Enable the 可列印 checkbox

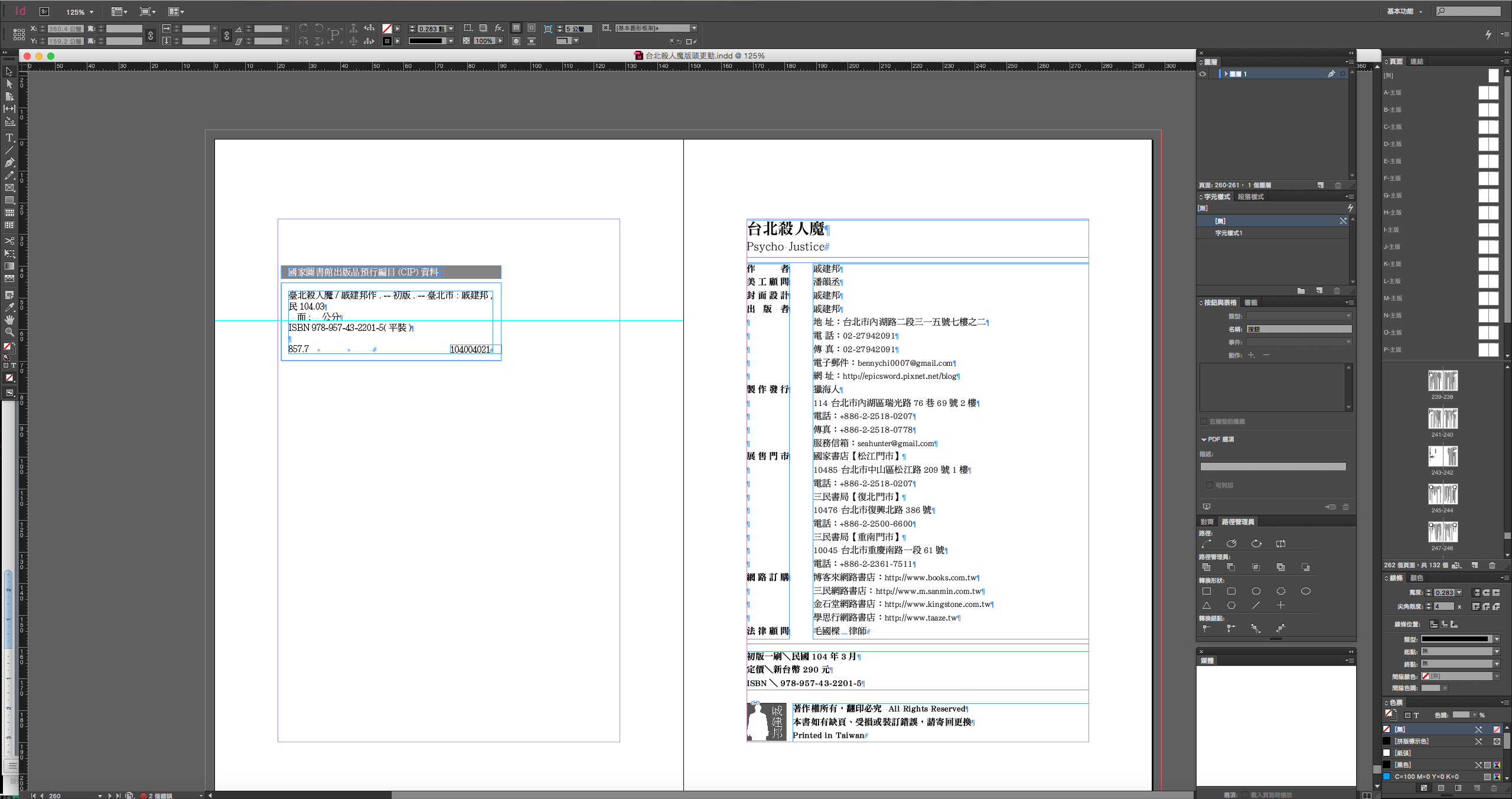[1210, 485]
